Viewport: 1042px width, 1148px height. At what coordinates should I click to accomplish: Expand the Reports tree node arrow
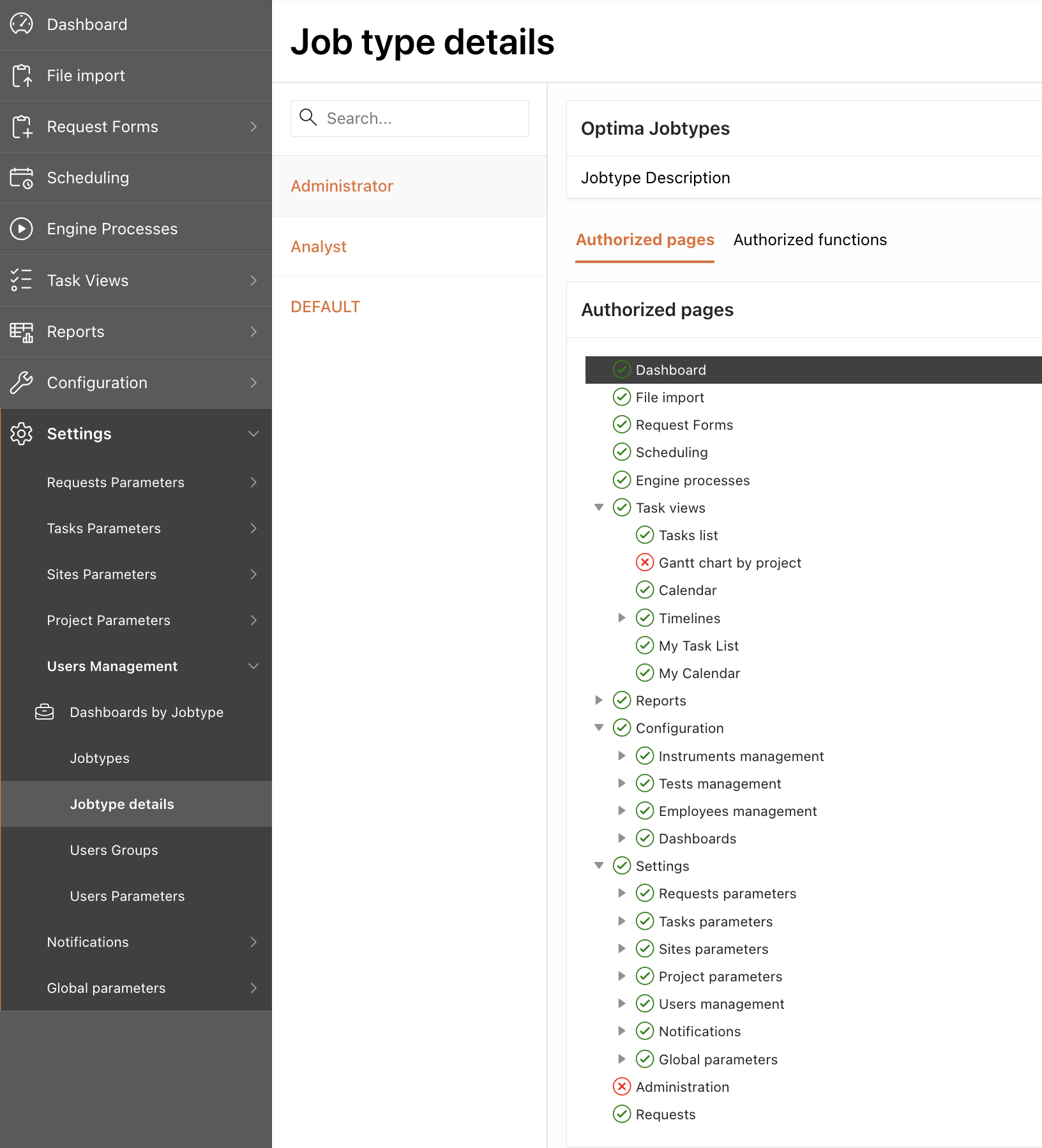point(599,700)
